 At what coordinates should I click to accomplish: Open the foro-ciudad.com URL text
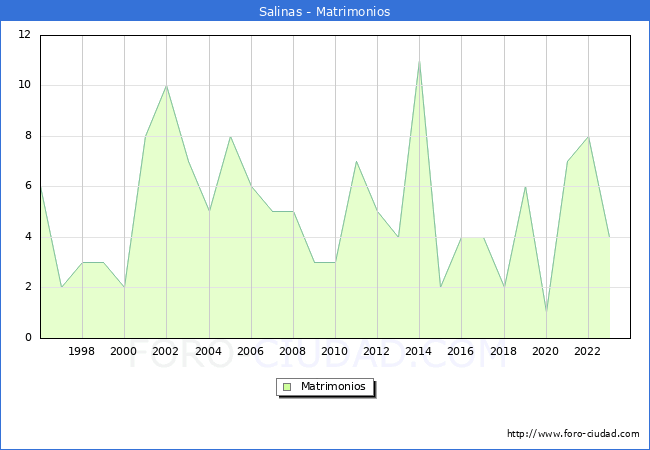pos(573,434)
